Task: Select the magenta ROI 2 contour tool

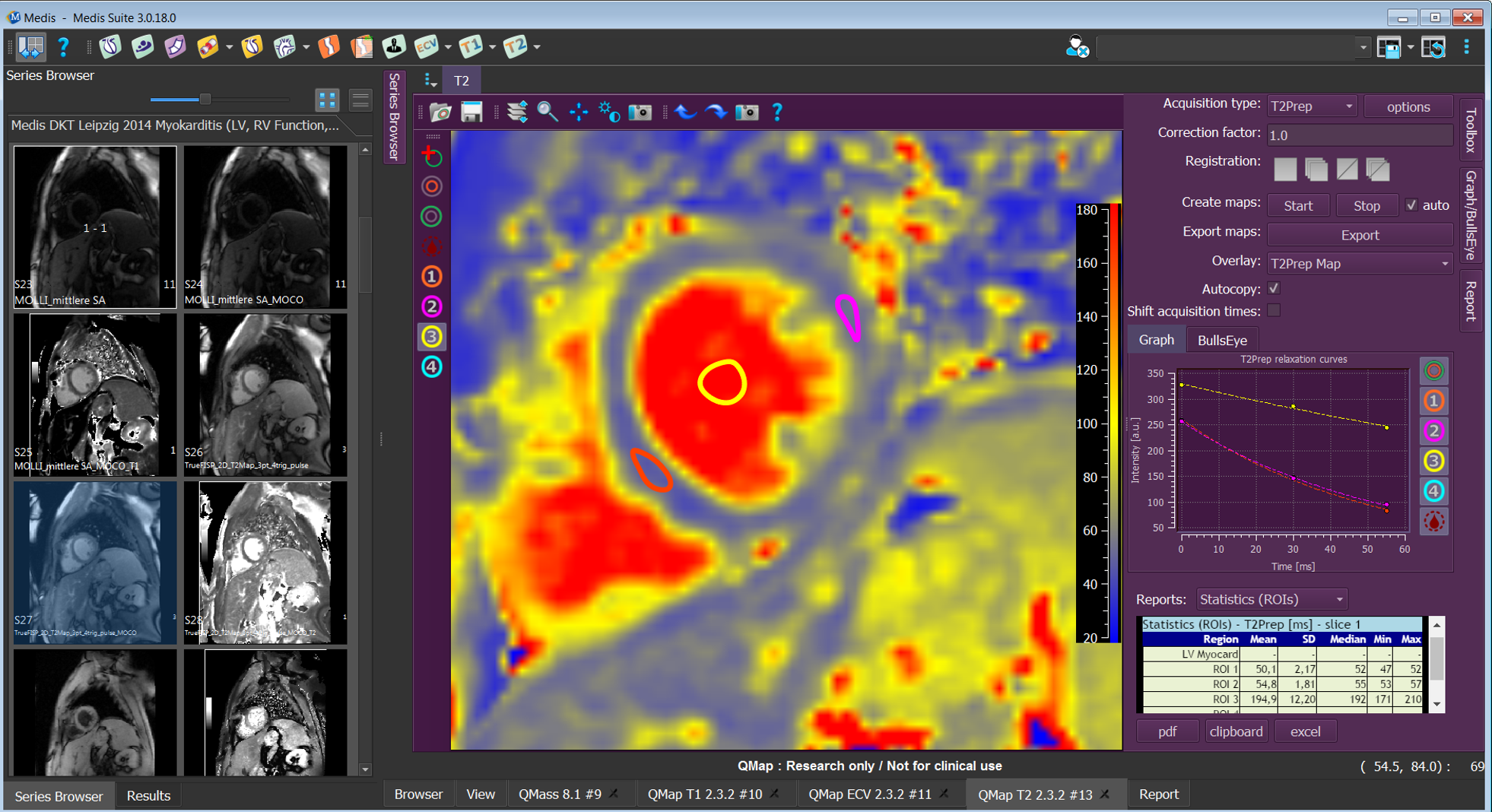Action: pyautogui.click(x=431, y=306)
